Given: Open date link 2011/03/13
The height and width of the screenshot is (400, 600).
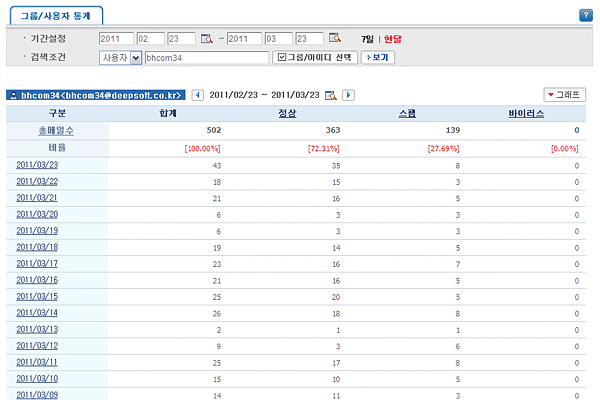Looking at the screenshot, I should pyautogui.click(x=37, y=330).
